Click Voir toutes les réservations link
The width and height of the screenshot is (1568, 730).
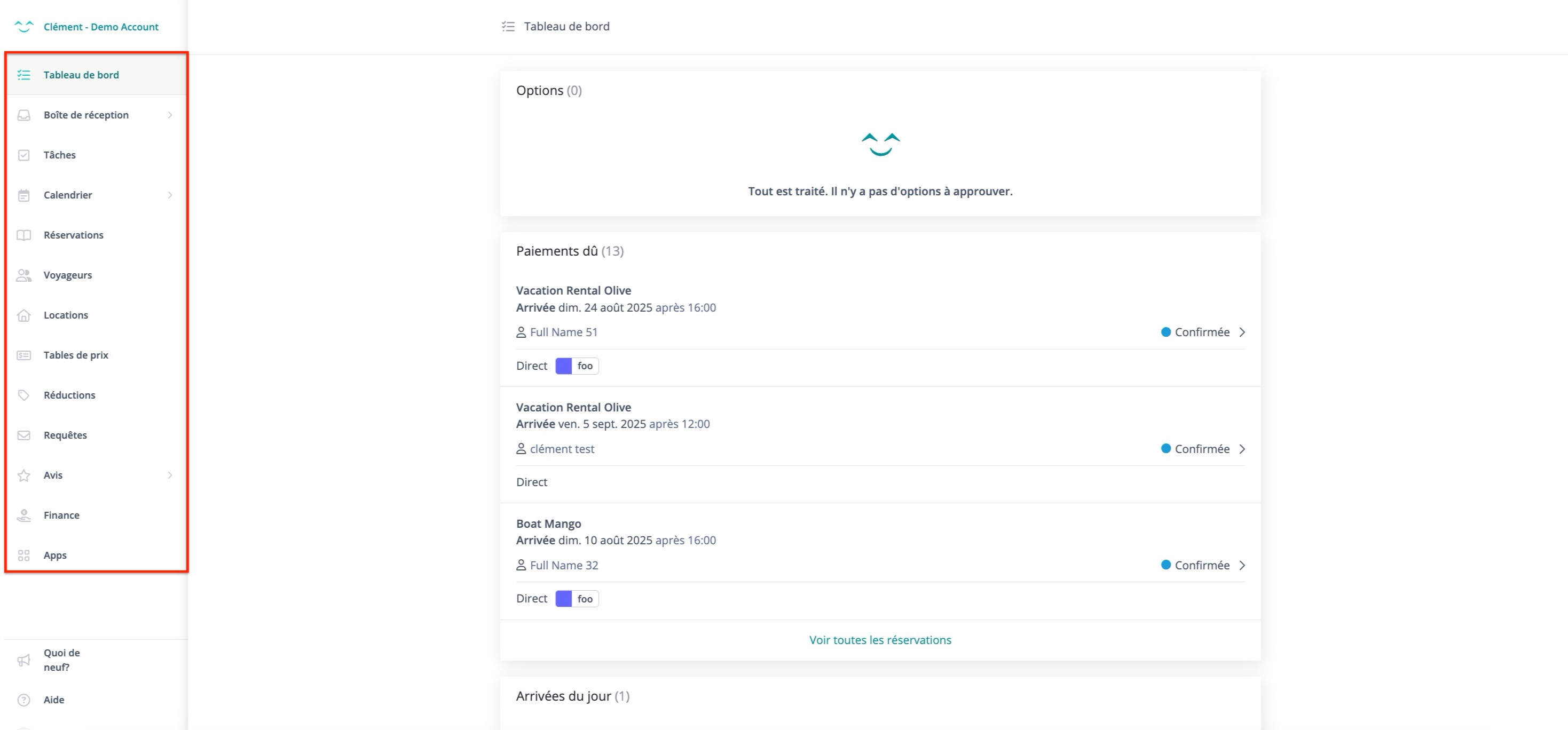coord(880,640)
